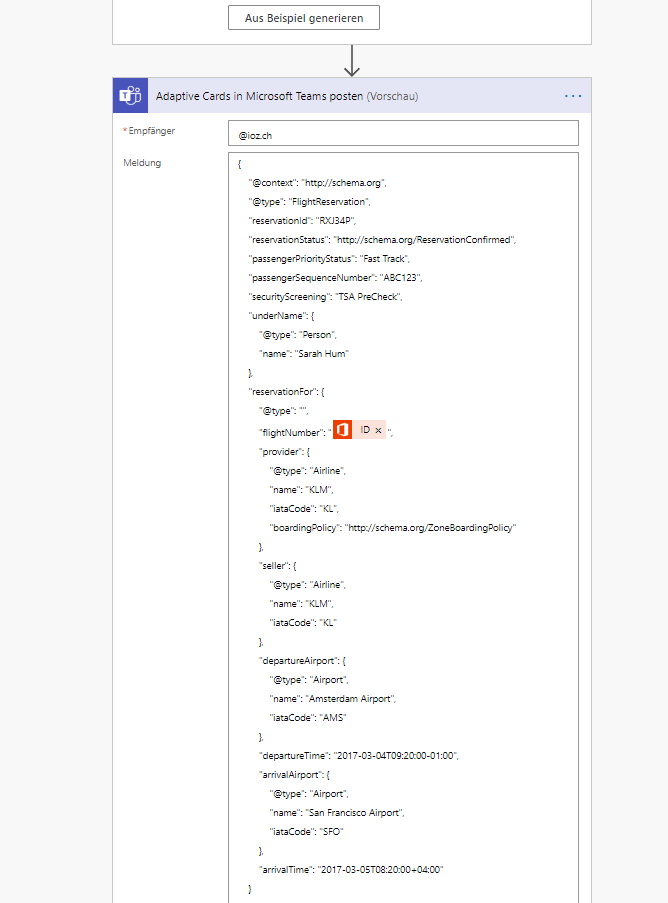The width and height of the screenshot is (668, 903).
Task: Click the passengerPriorityStatus "Fast Track" line
Action: [x=329, y=259]
